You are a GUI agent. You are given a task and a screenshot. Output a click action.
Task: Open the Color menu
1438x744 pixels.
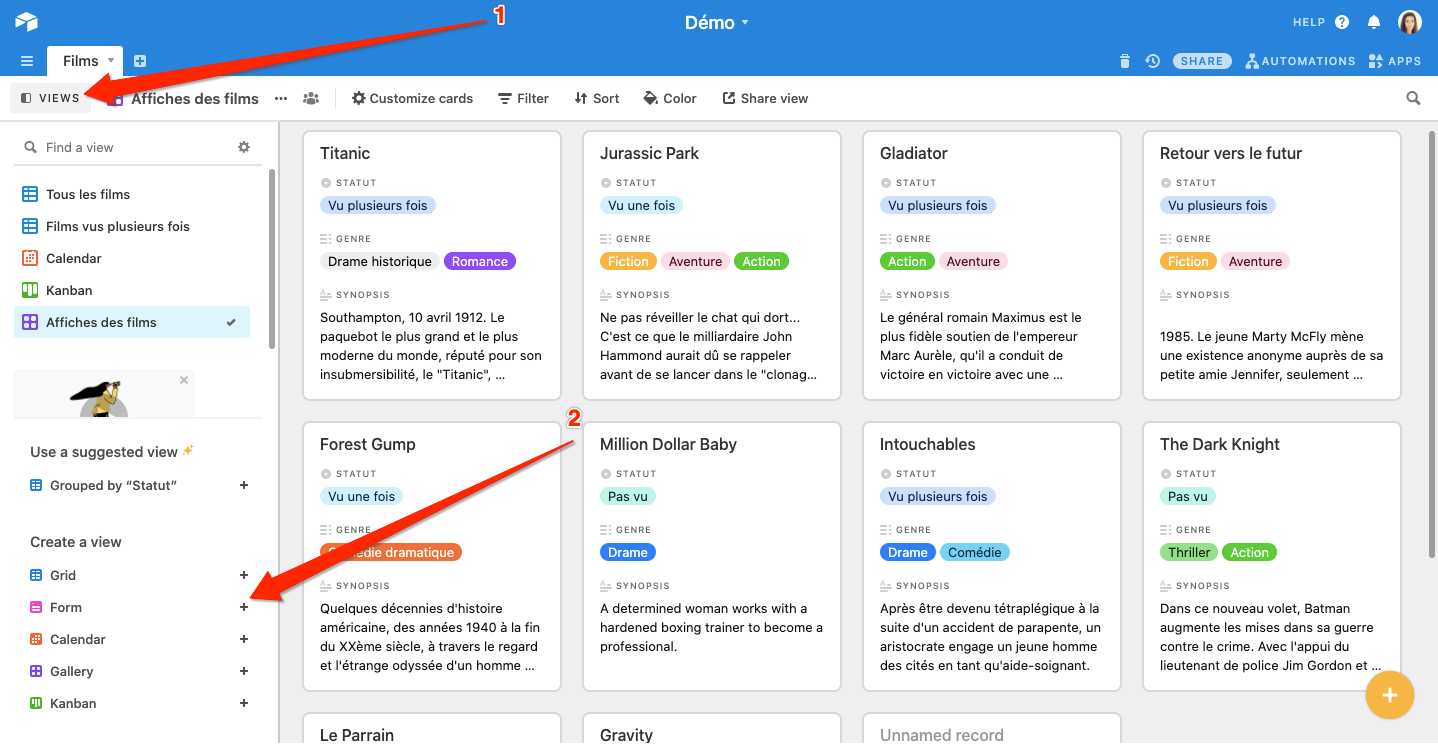click(670, 98)
